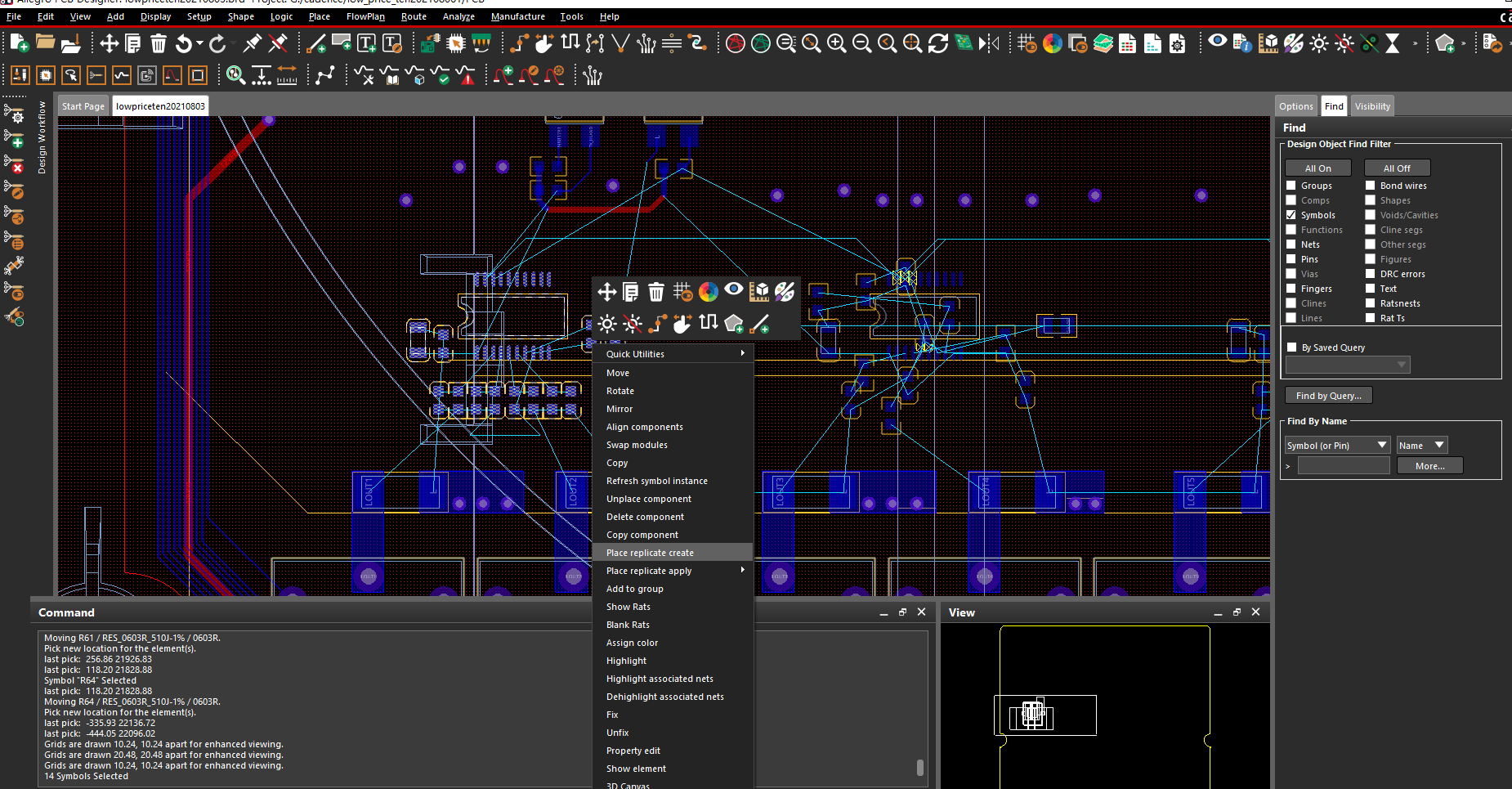
Task: Click the trash icon in the floating canvas toolbar
Action: tap(655, 292)
